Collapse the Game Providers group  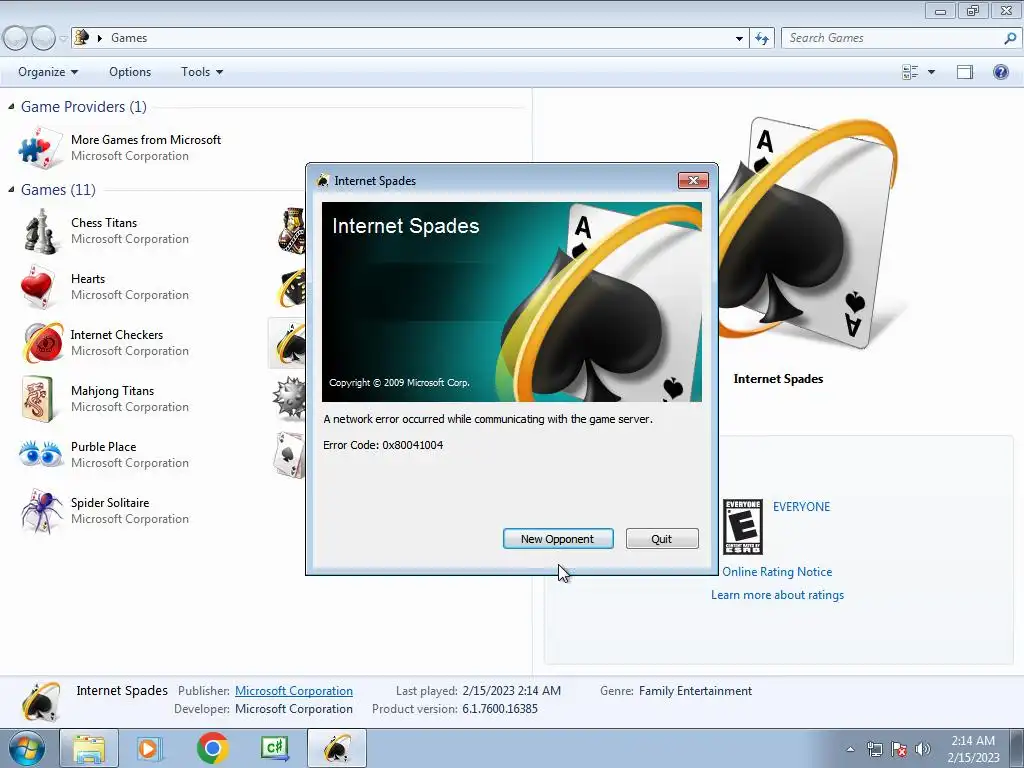coord(11,106)
